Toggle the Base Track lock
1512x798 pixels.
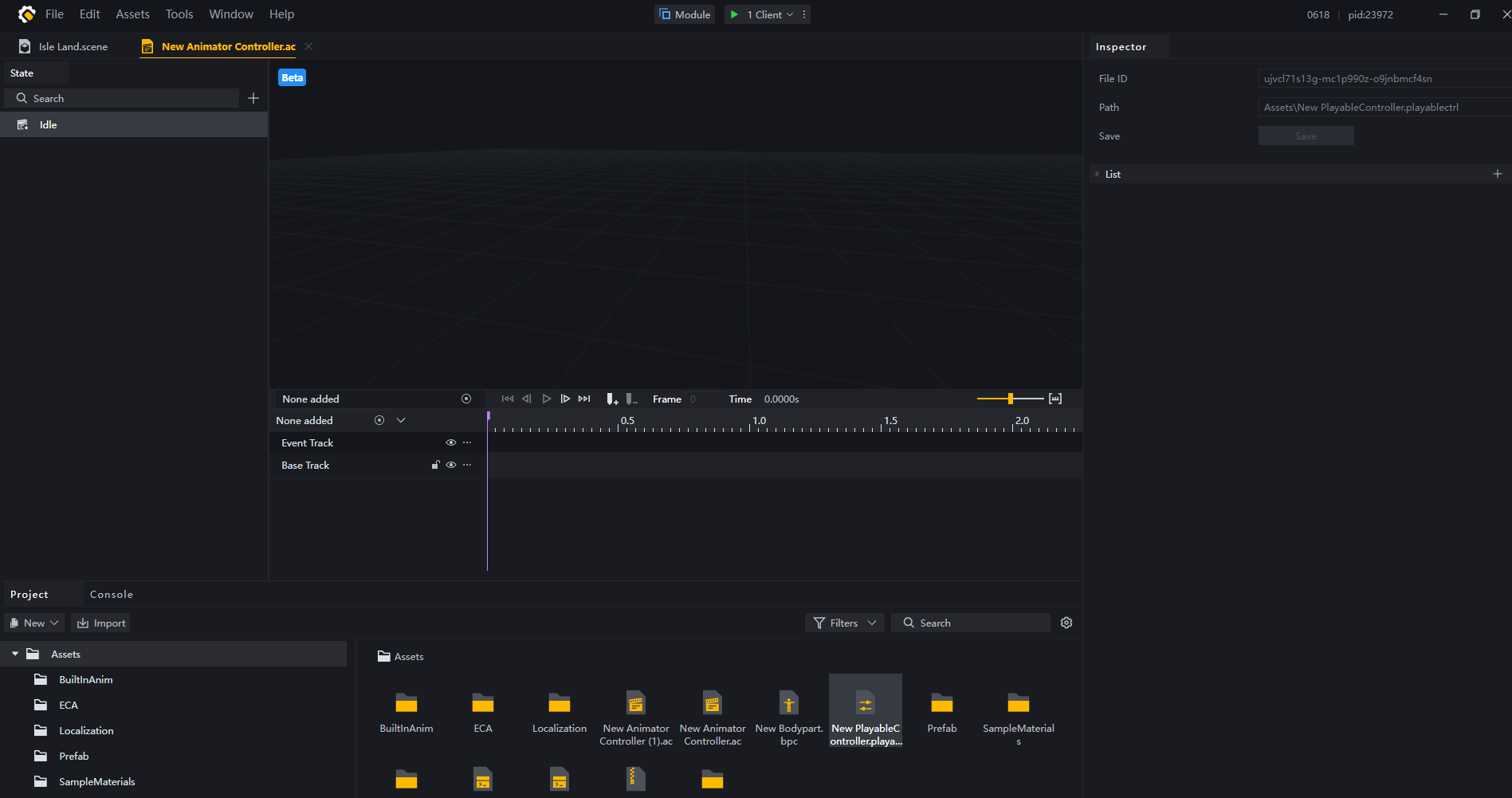436,465
